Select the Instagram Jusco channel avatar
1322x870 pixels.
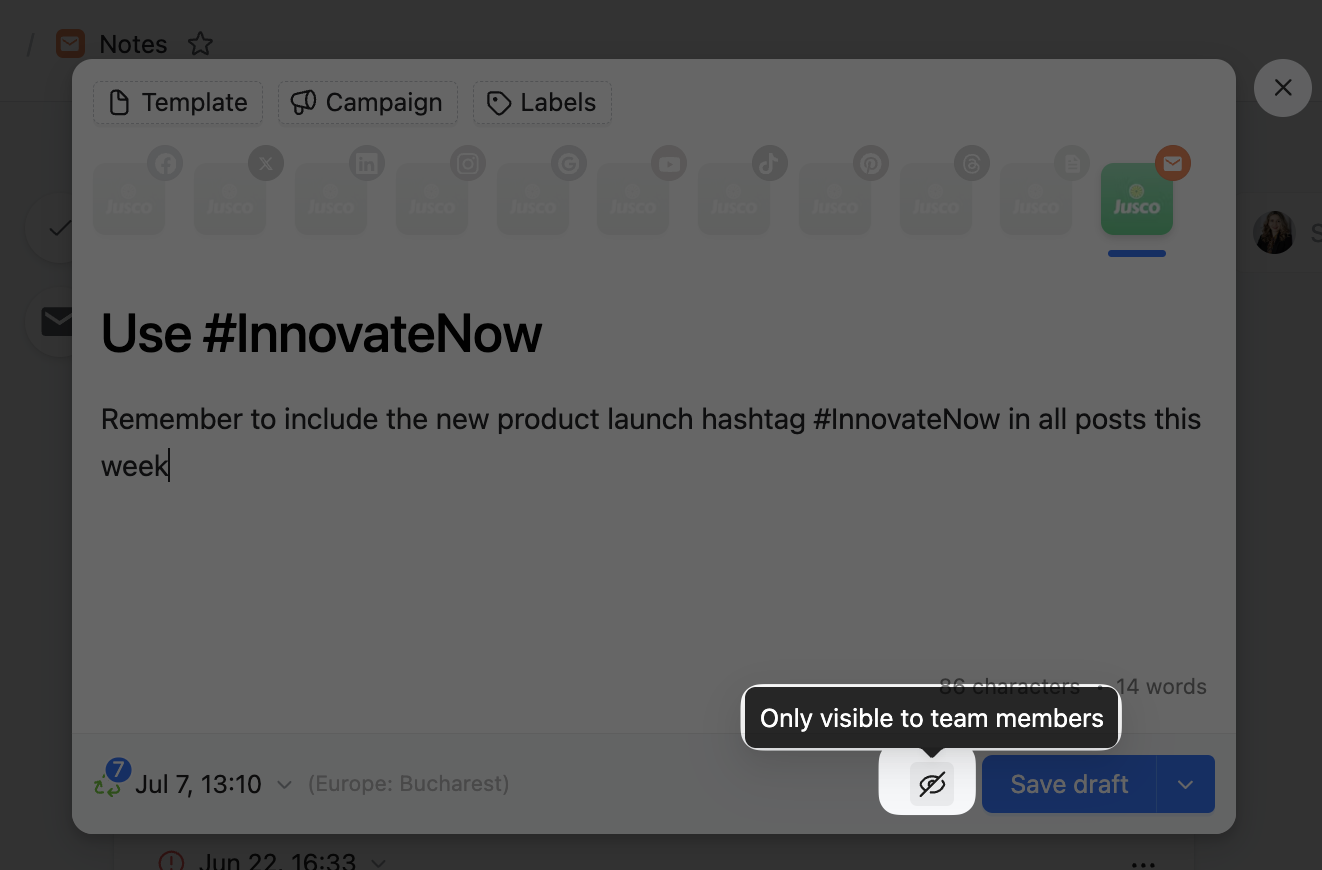click(x=432, y=199)
